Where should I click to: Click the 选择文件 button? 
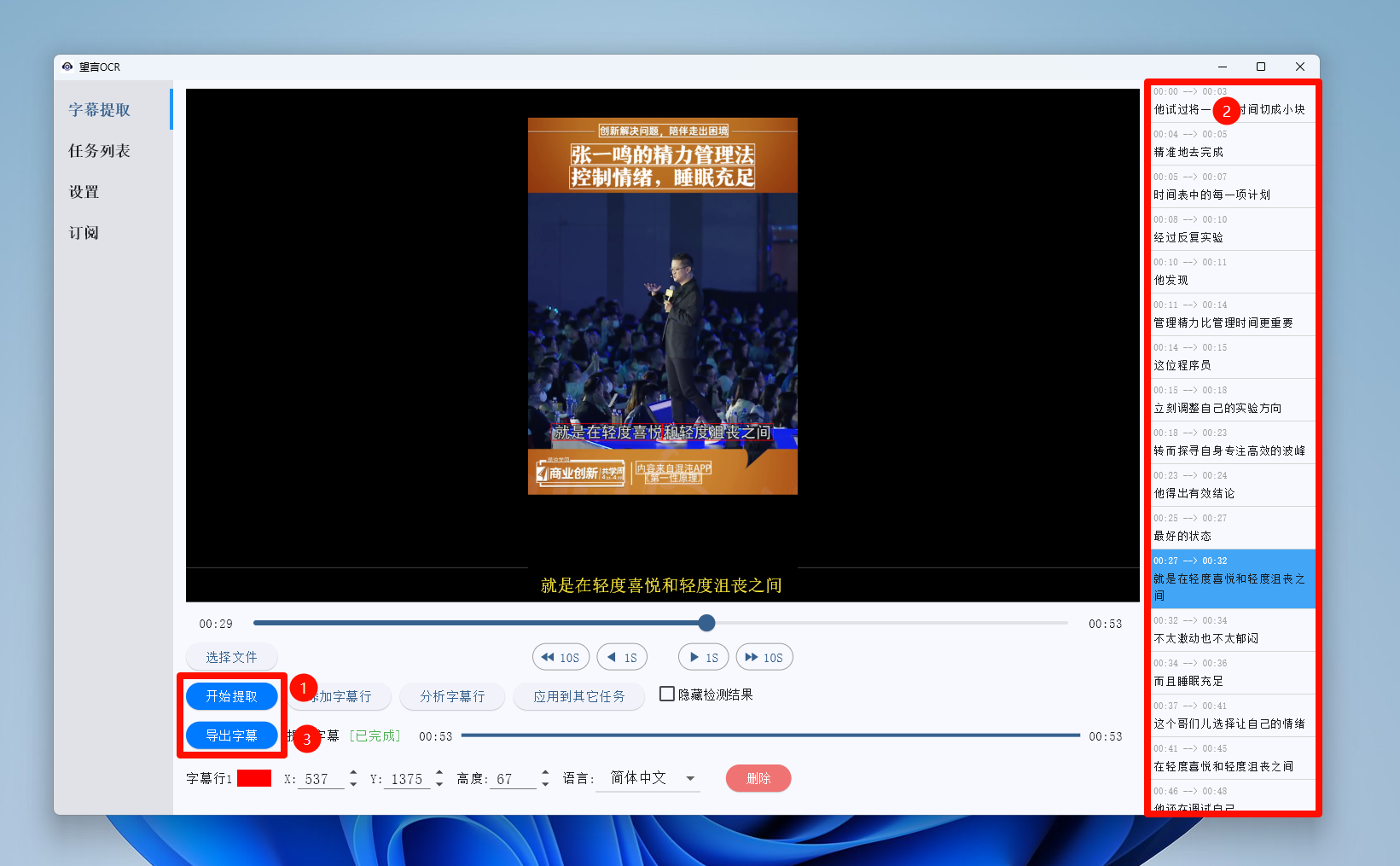pyautogui.click(x=231, y=657)
